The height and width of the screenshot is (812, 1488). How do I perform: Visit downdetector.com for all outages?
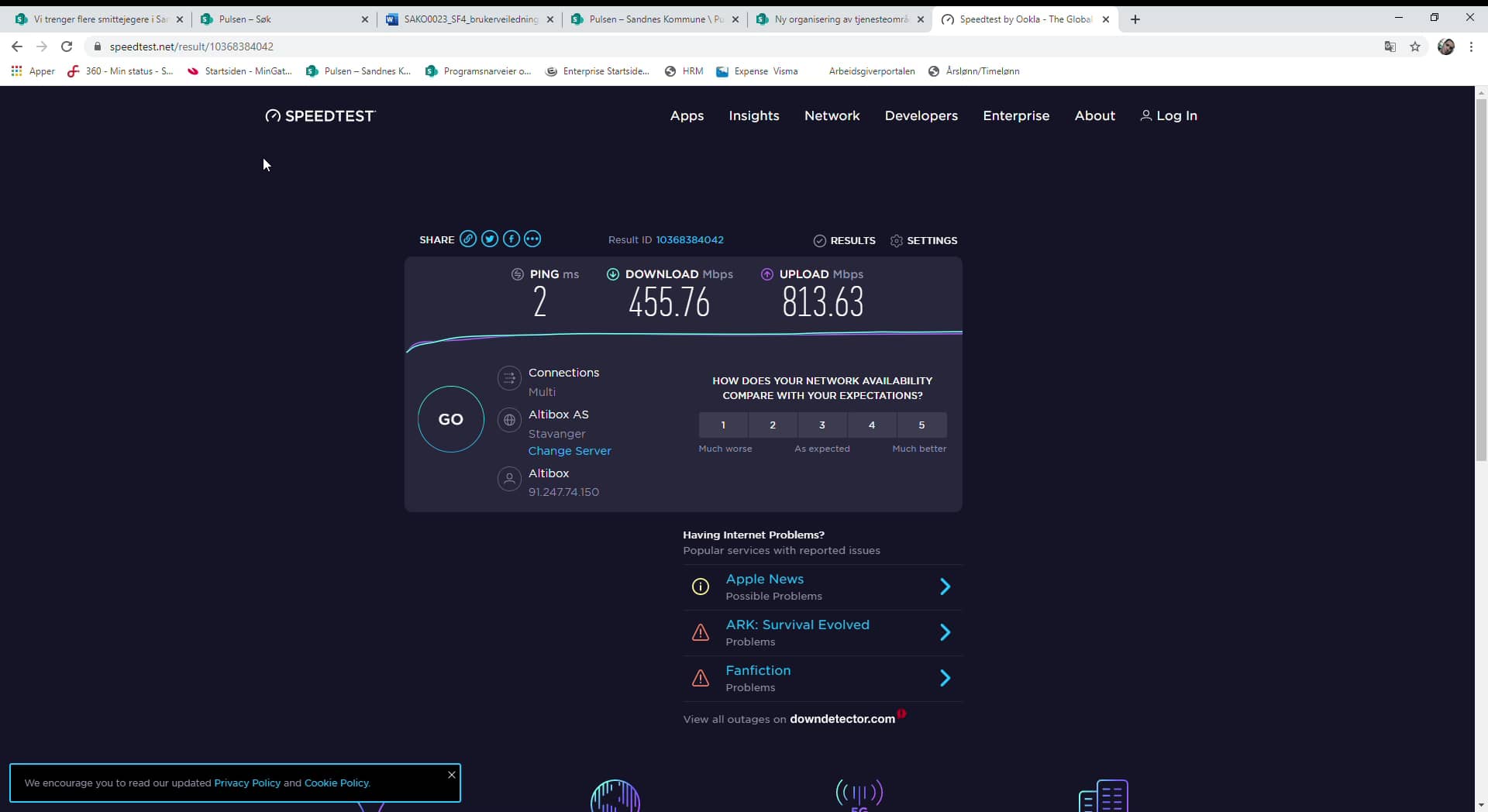842,719
